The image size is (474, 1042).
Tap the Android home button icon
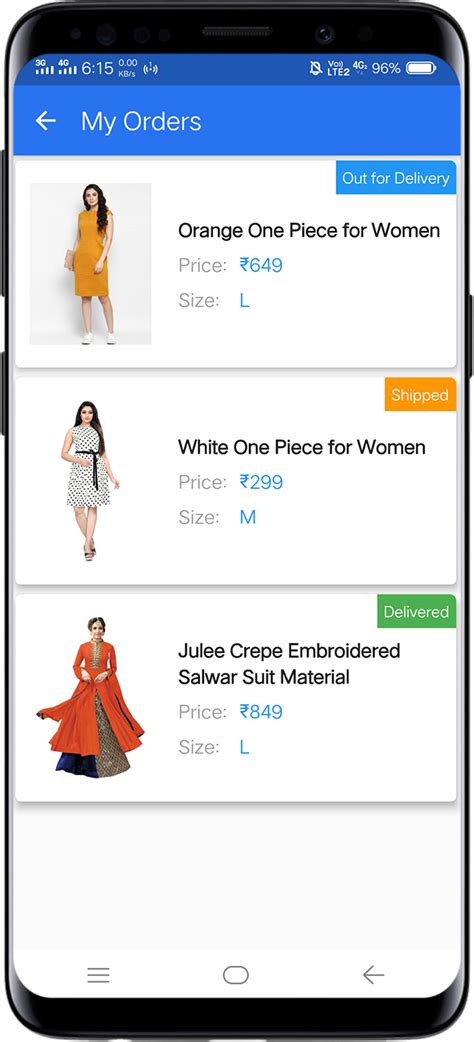tap(236, 975)
